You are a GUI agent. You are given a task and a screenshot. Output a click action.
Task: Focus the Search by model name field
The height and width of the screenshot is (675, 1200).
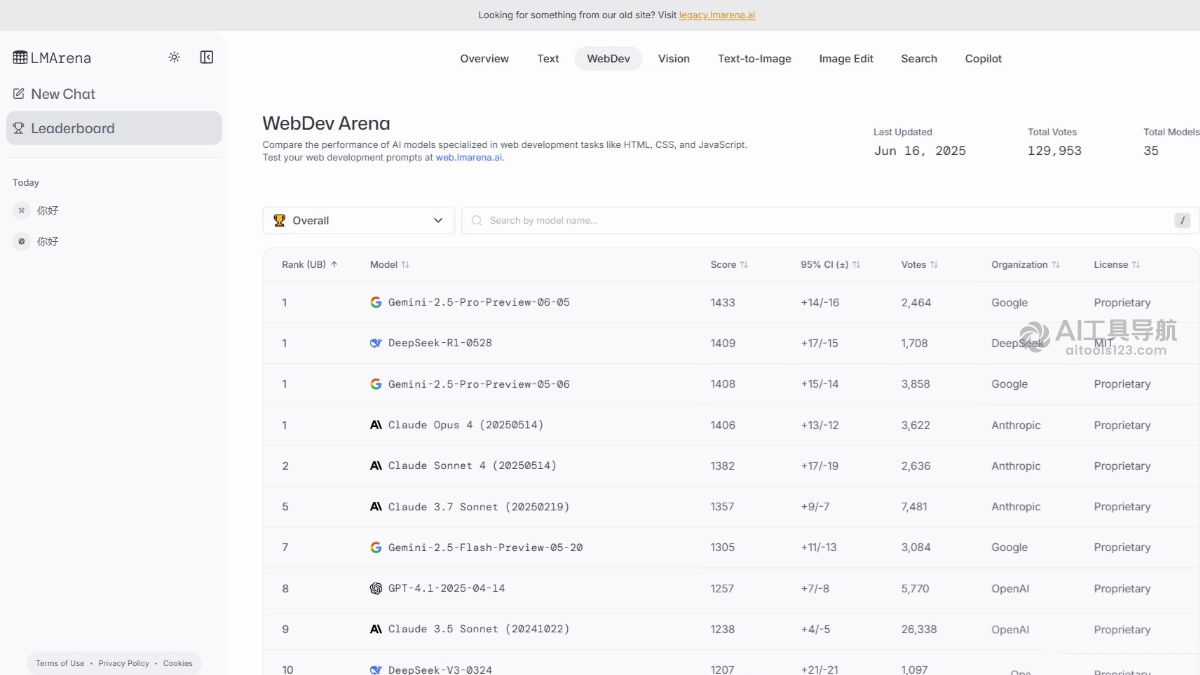[830, 220]
